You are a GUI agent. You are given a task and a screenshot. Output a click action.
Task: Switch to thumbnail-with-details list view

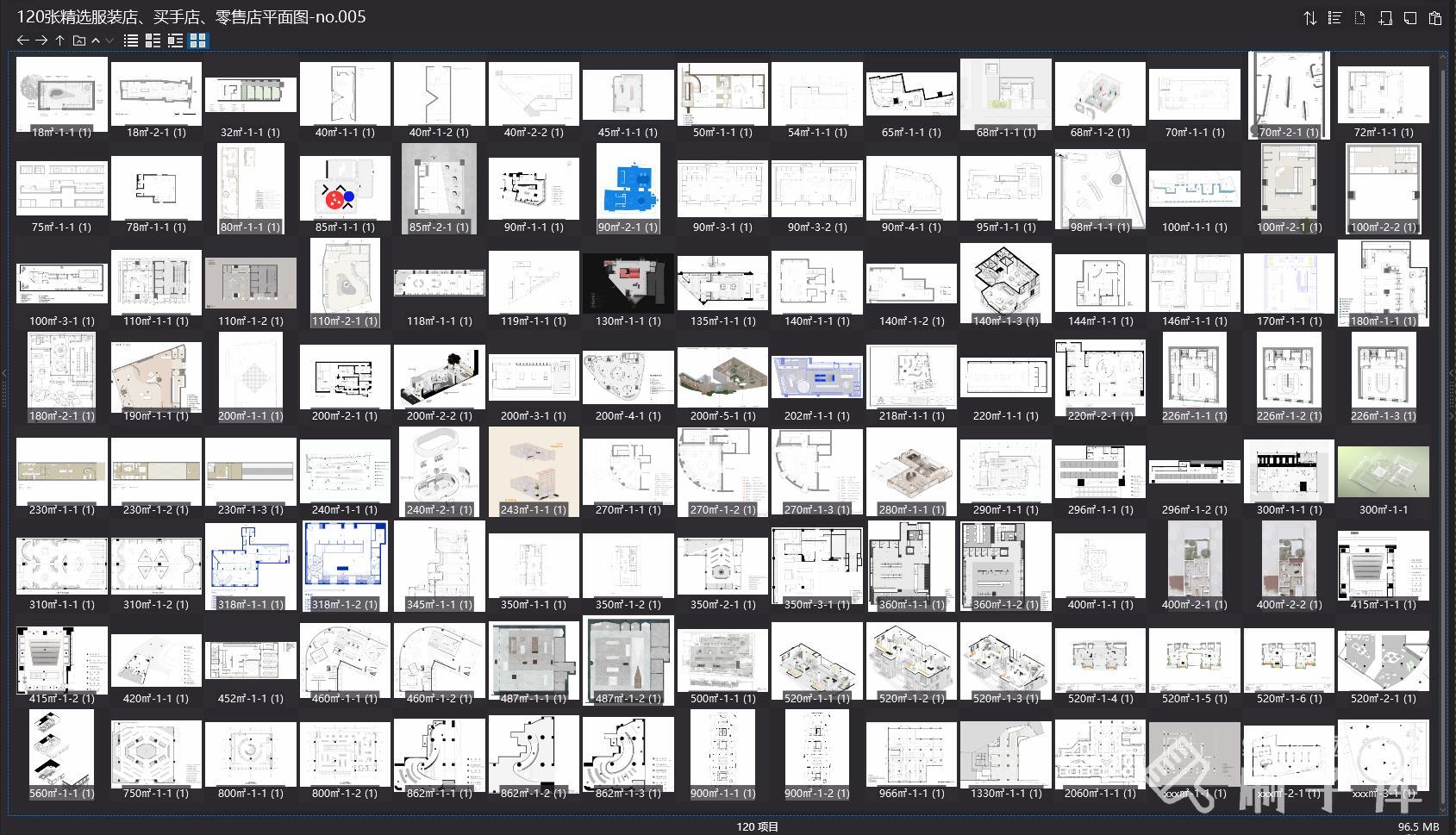pos(153,41)
